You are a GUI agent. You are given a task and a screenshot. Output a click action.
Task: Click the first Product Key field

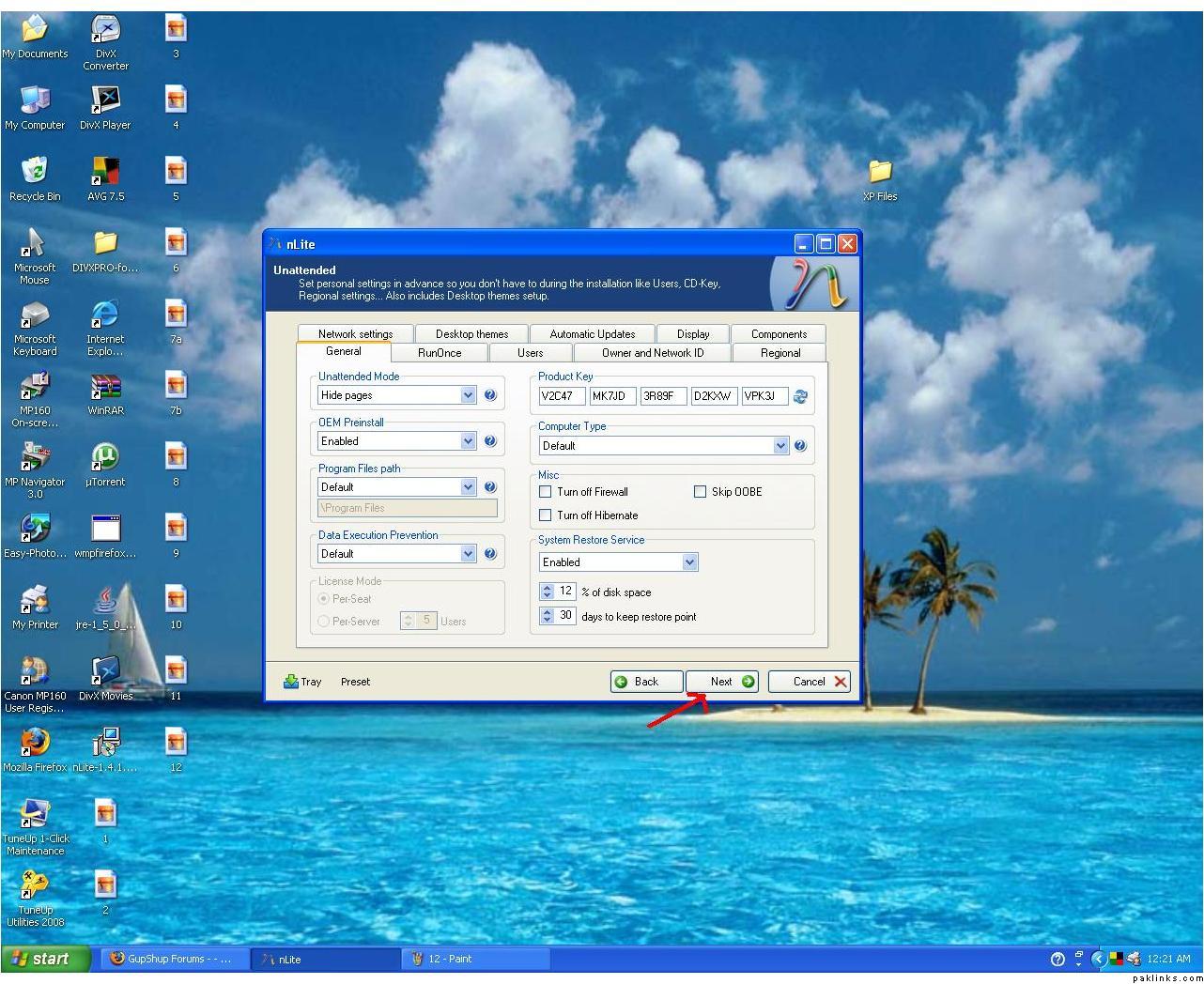pos(562,396)
